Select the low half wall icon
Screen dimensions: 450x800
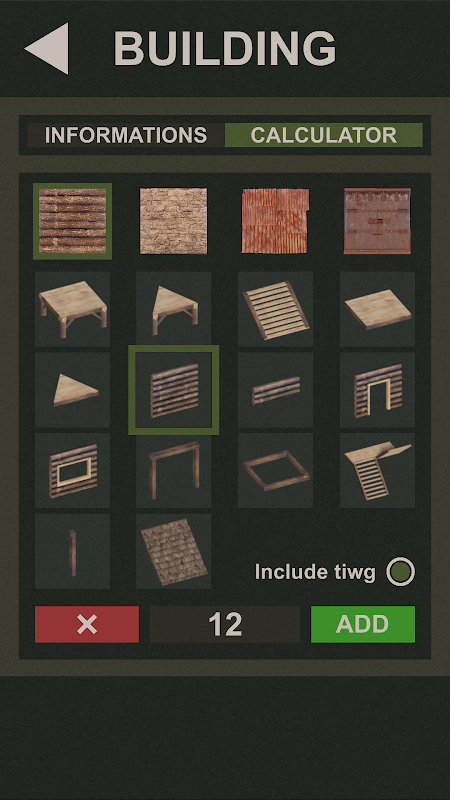276,390
